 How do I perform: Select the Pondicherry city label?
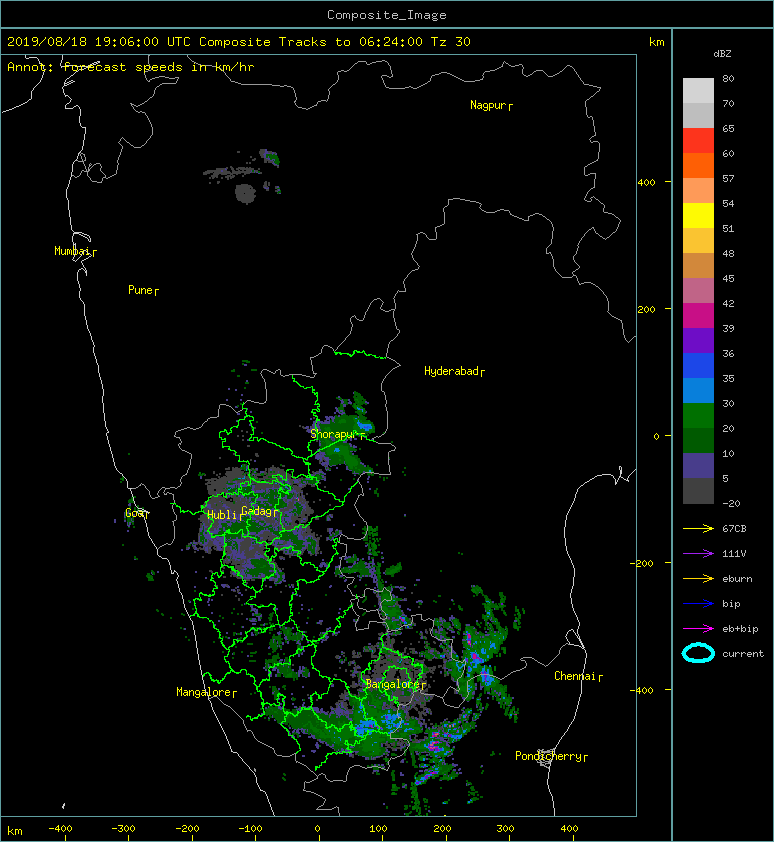point(551,757)
